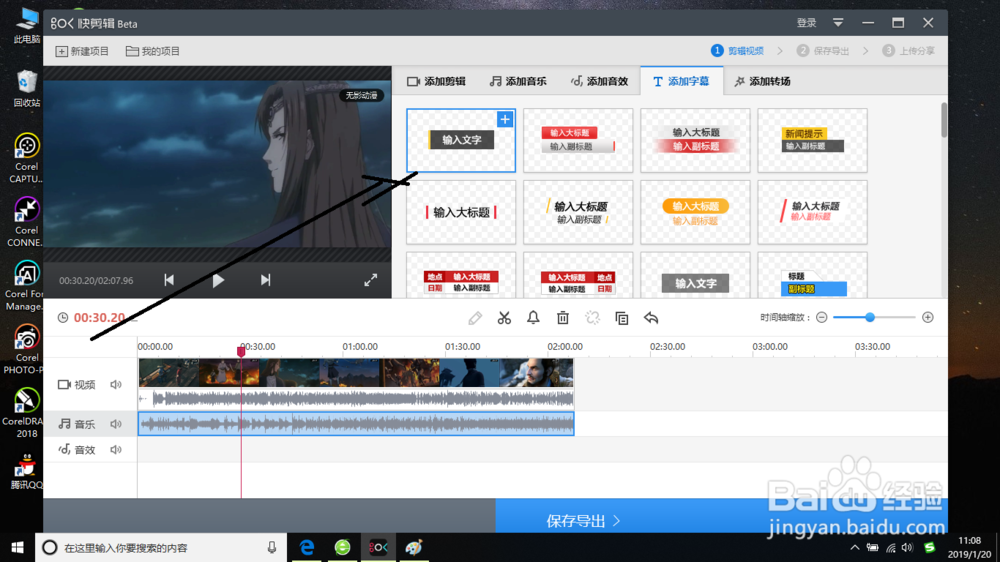The width and height of the screenshot is (1000, 562).
Task: Select the video clip on 视频 track
Action: pyautogui.click(x=356, y=383)
